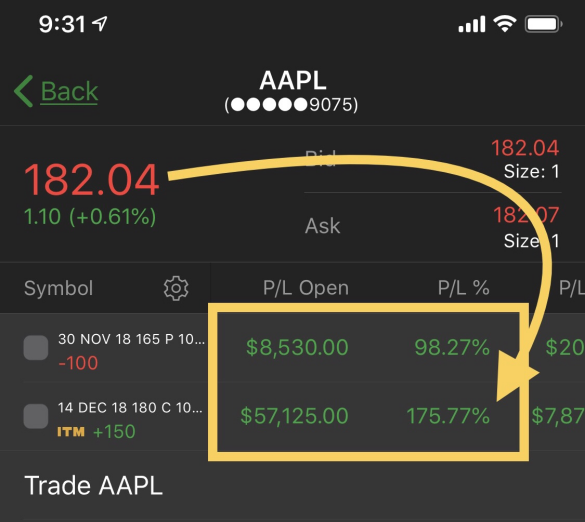The image size is (585, 522).
Task: Tap the Bid price 182.04
Action: click(x=525, y=148)
